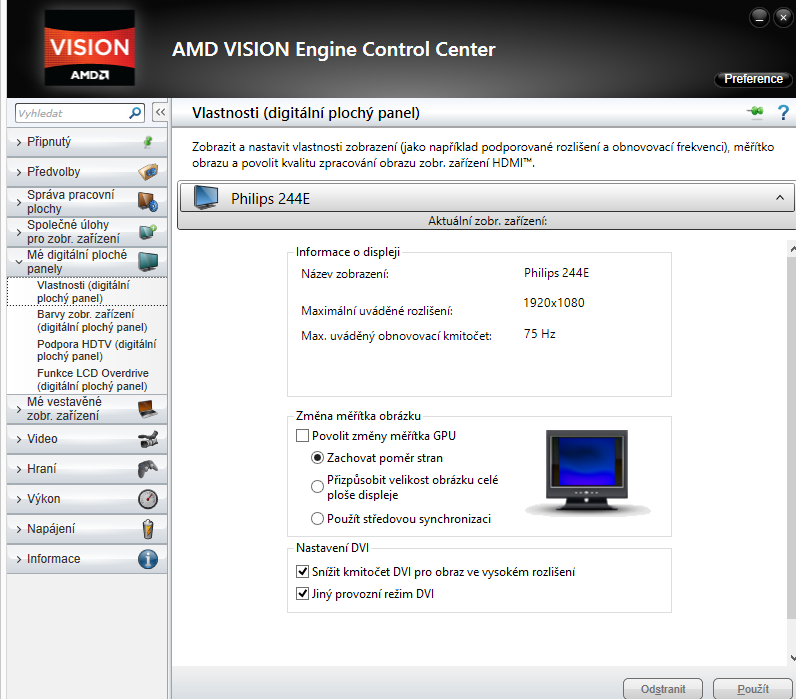Open Vlastnosti (digitální plochý panel) page

[x=87, y=291]
